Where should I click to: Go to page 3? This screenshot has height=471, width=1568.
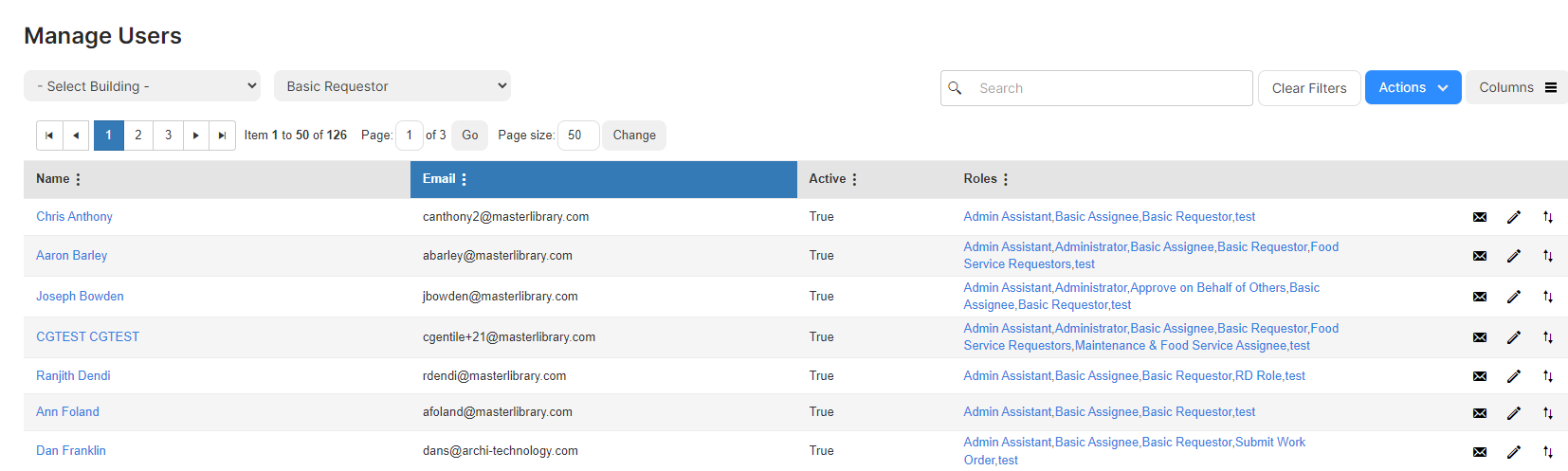click(169, 136)
